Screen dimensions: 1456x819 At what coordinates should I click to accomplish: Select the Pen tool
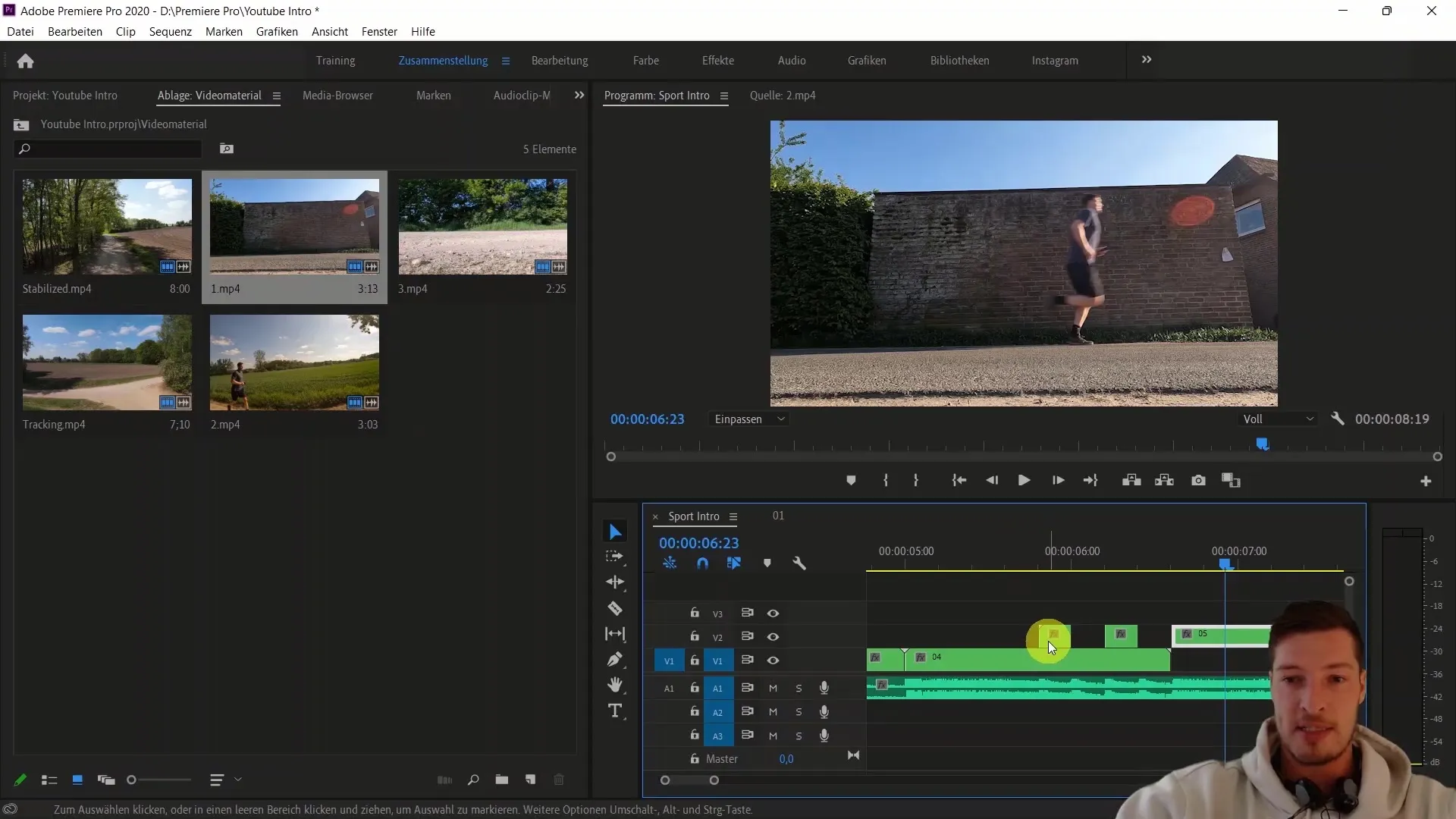coord(615,659)
